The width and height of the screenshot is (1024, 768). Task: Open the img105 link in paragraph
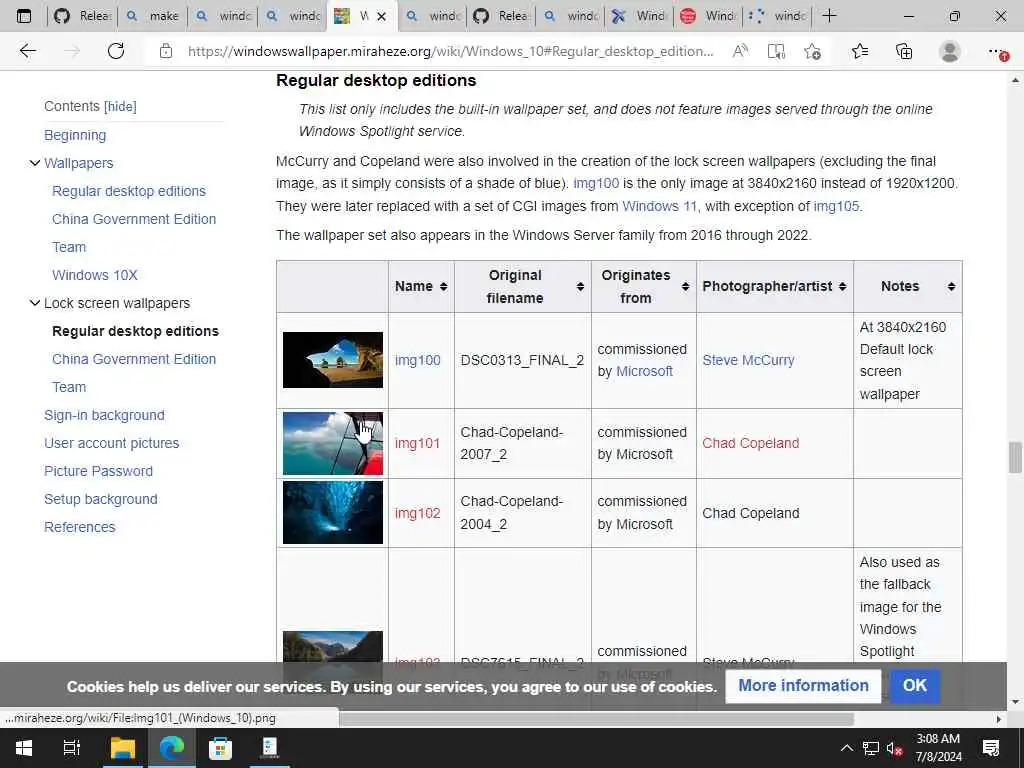click(836, 206)
